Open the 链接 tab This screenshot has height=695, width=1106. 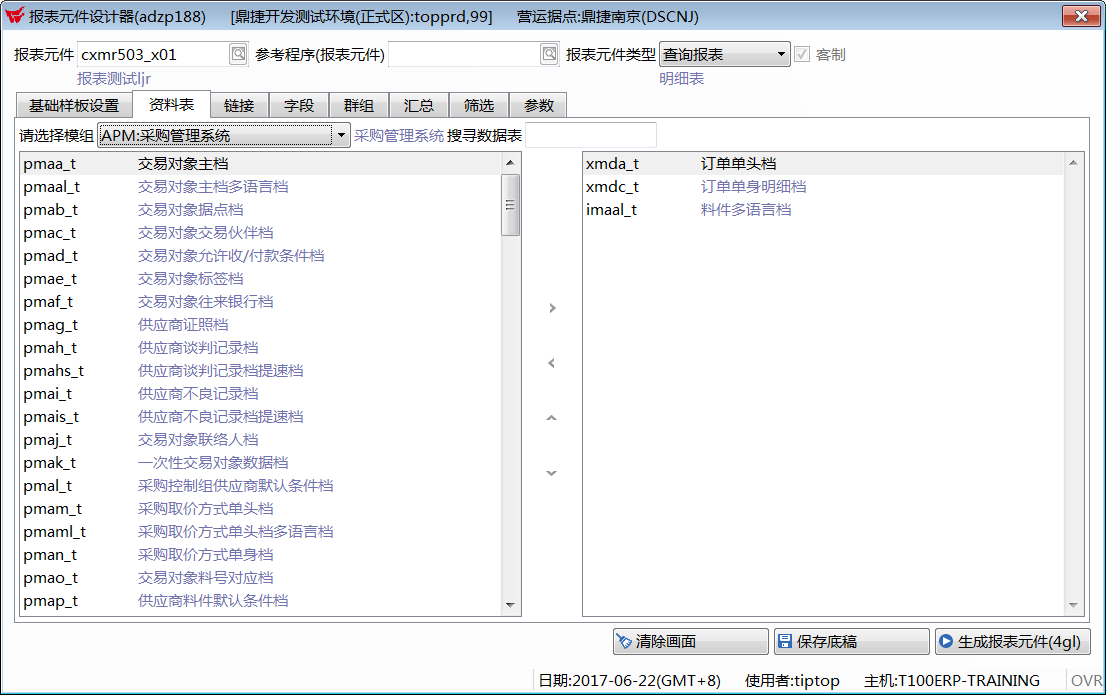pos(239,105)
